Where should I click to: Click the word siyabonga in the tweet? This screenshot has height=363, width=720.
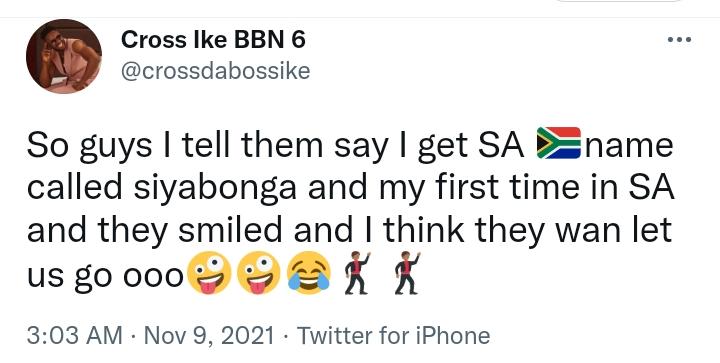point(215,189)
